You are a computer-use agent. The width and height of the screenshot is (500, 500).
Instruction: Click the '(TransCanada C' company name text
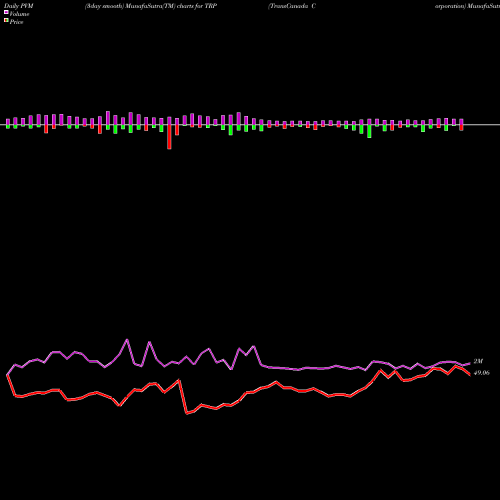[292, 6]
